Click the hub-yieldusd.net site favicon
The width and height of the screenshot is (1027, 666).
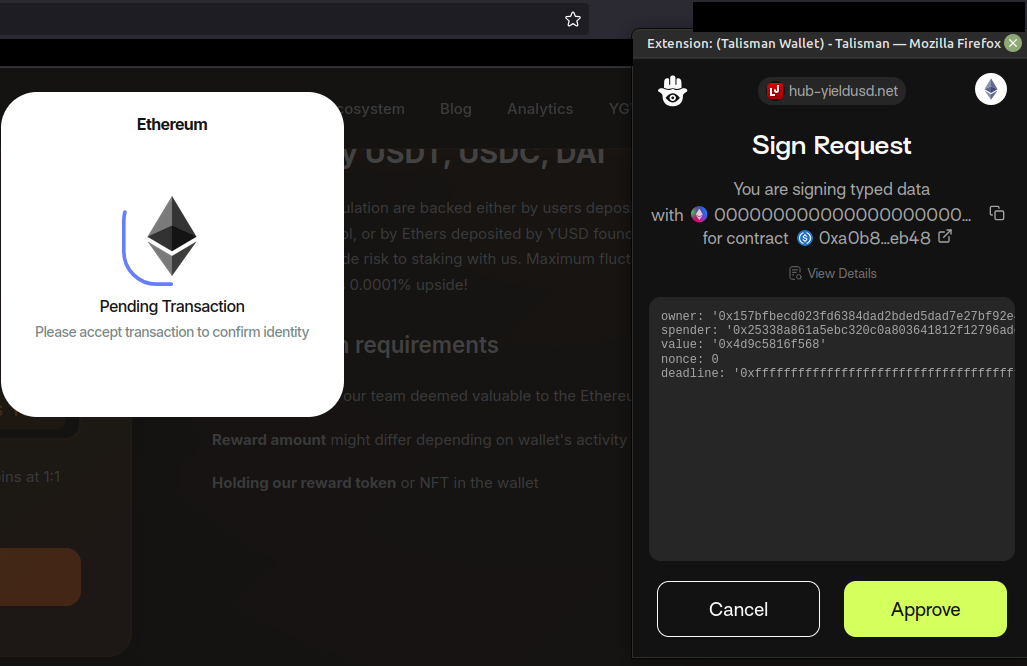pyautogui.click(x=775, y=90)
